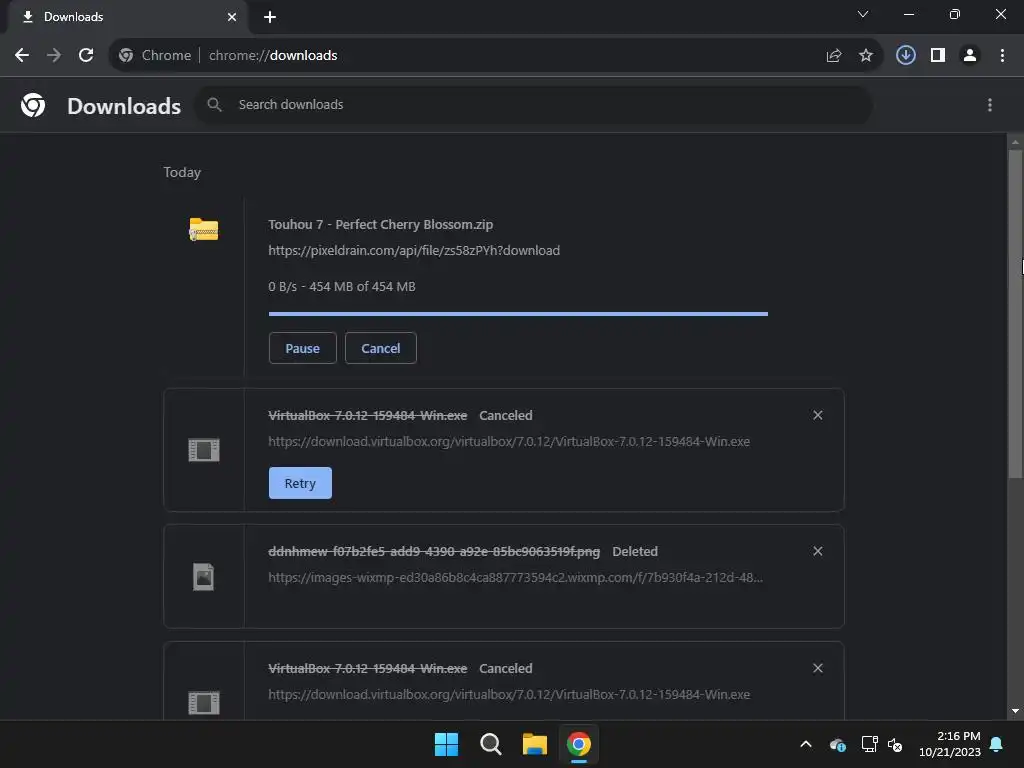
Task: Click the search magnifier icon in downloads
Action: pos(214,104)
